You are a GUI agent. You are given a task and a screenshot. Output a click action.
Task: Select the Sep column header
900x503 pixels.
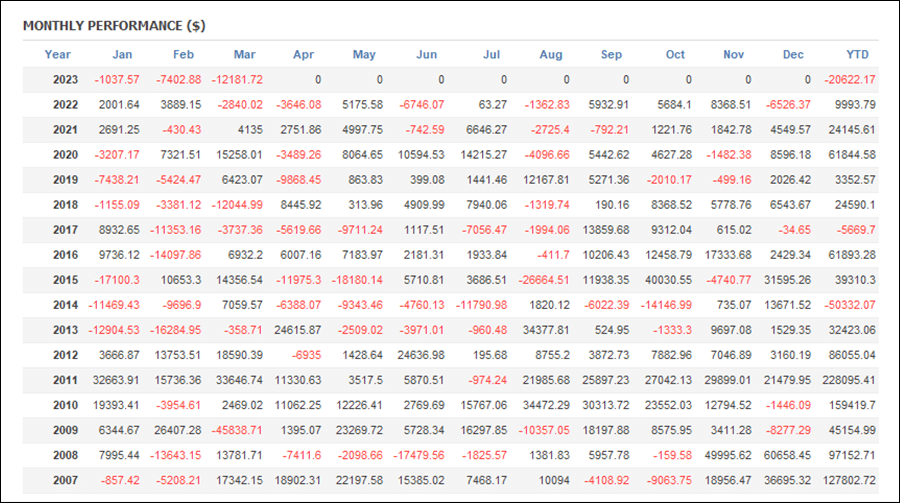[611, 55]
